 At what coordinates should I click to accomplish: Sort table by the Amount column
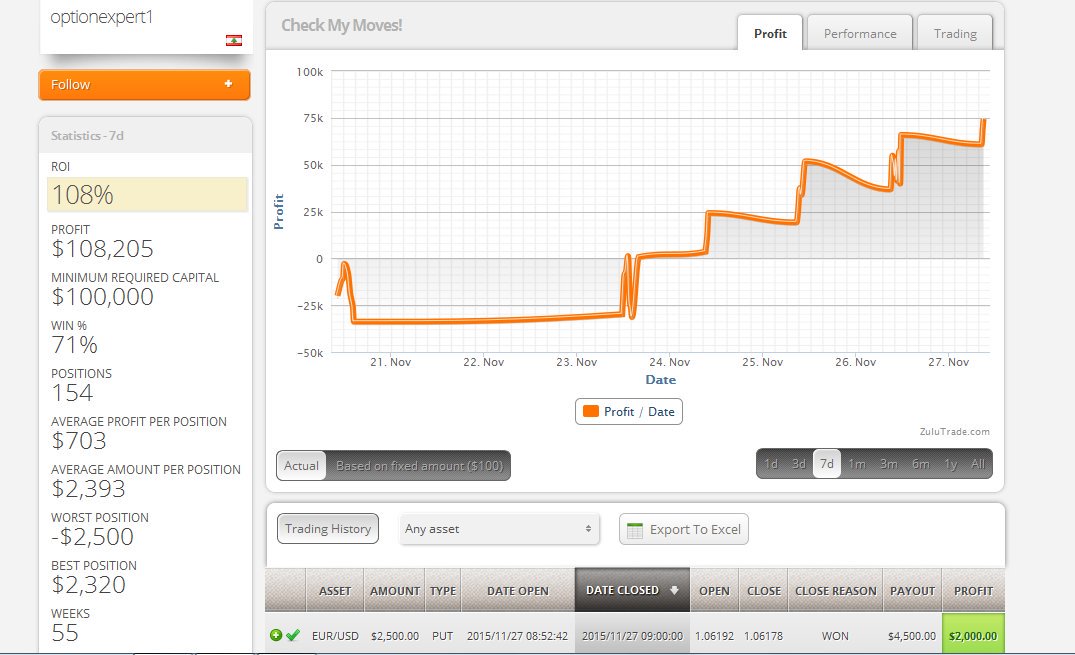(394, 591)
